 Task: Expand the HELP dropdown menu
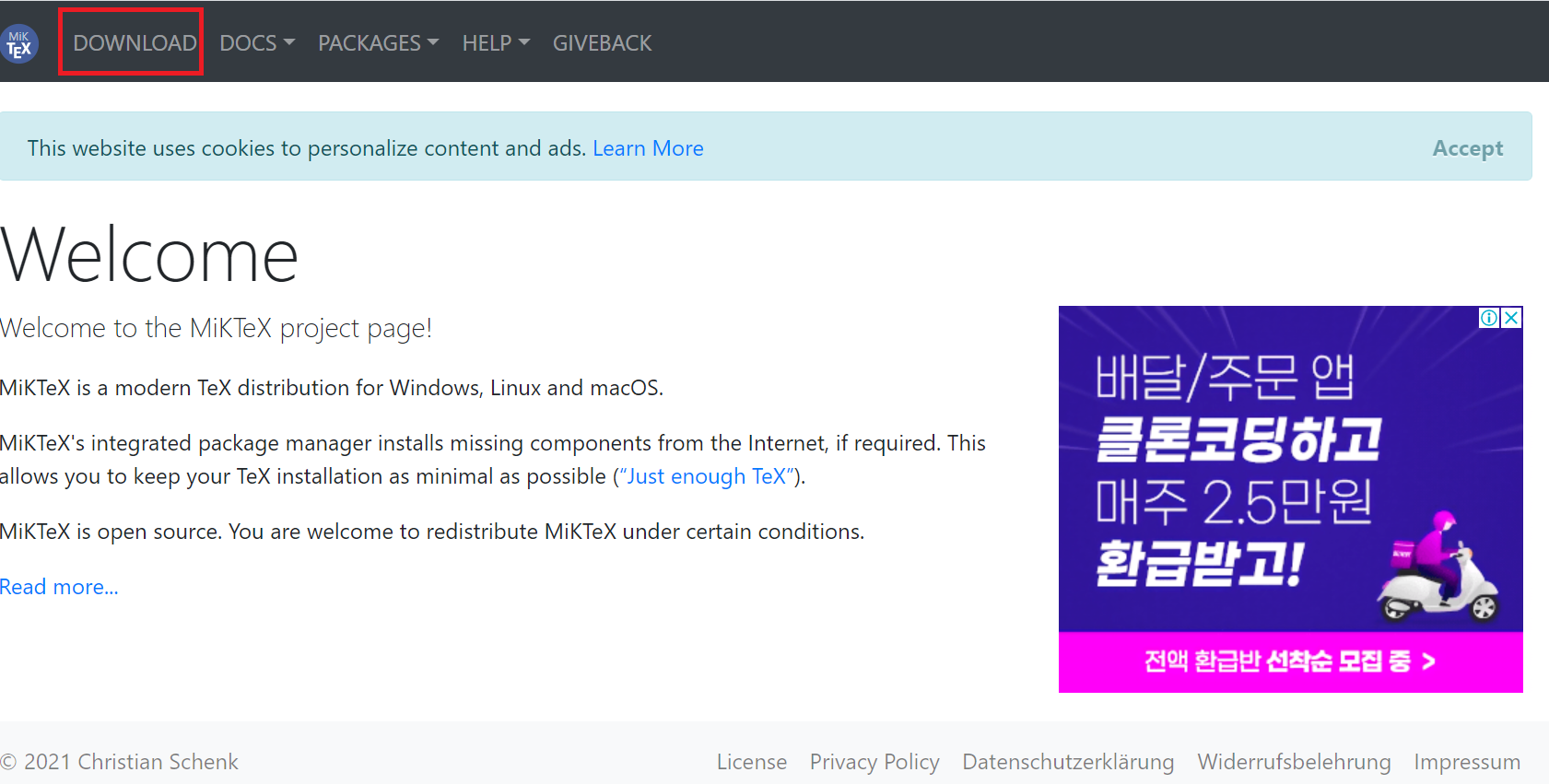pos(496,43)
